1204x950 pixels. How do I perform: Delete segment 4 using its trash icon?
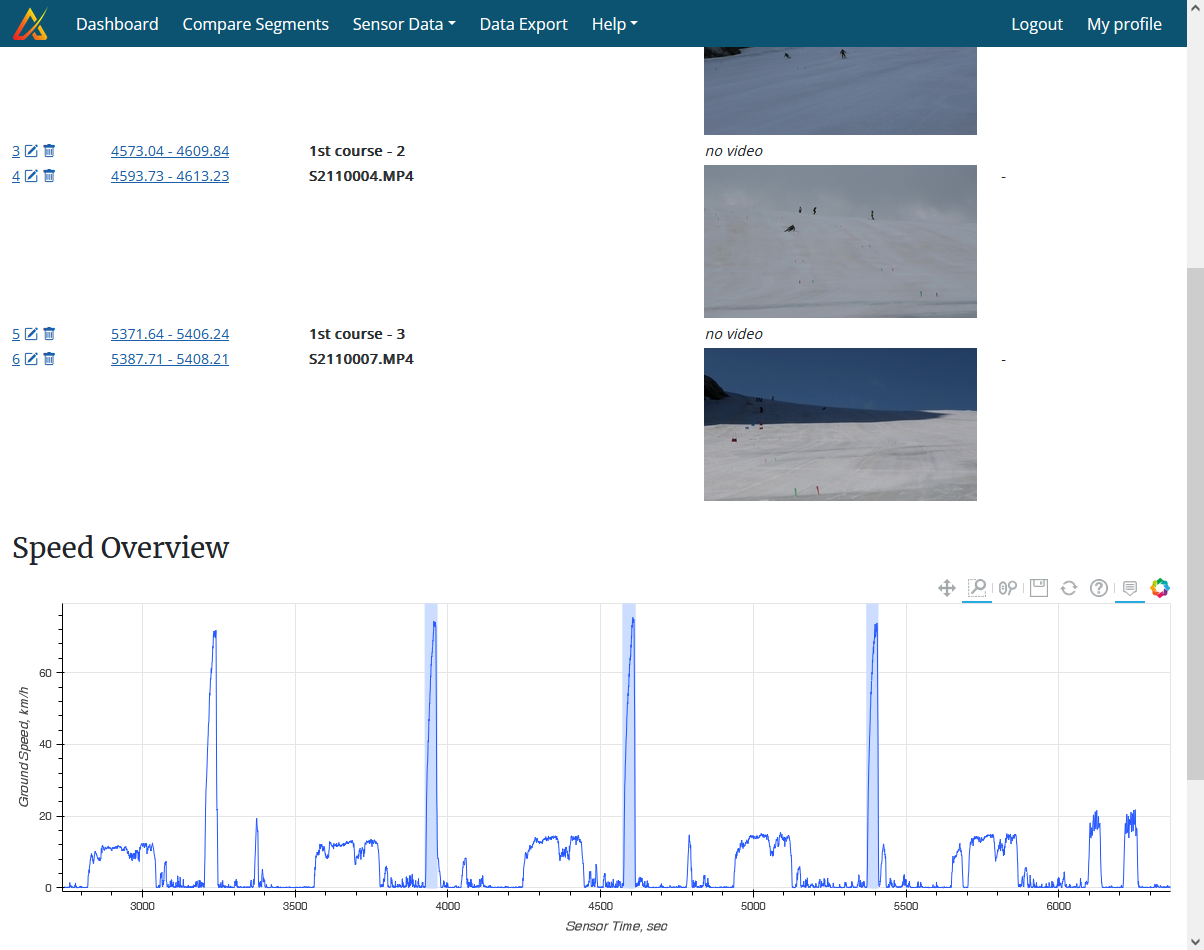pyautogui.click(x=48, y=175)
